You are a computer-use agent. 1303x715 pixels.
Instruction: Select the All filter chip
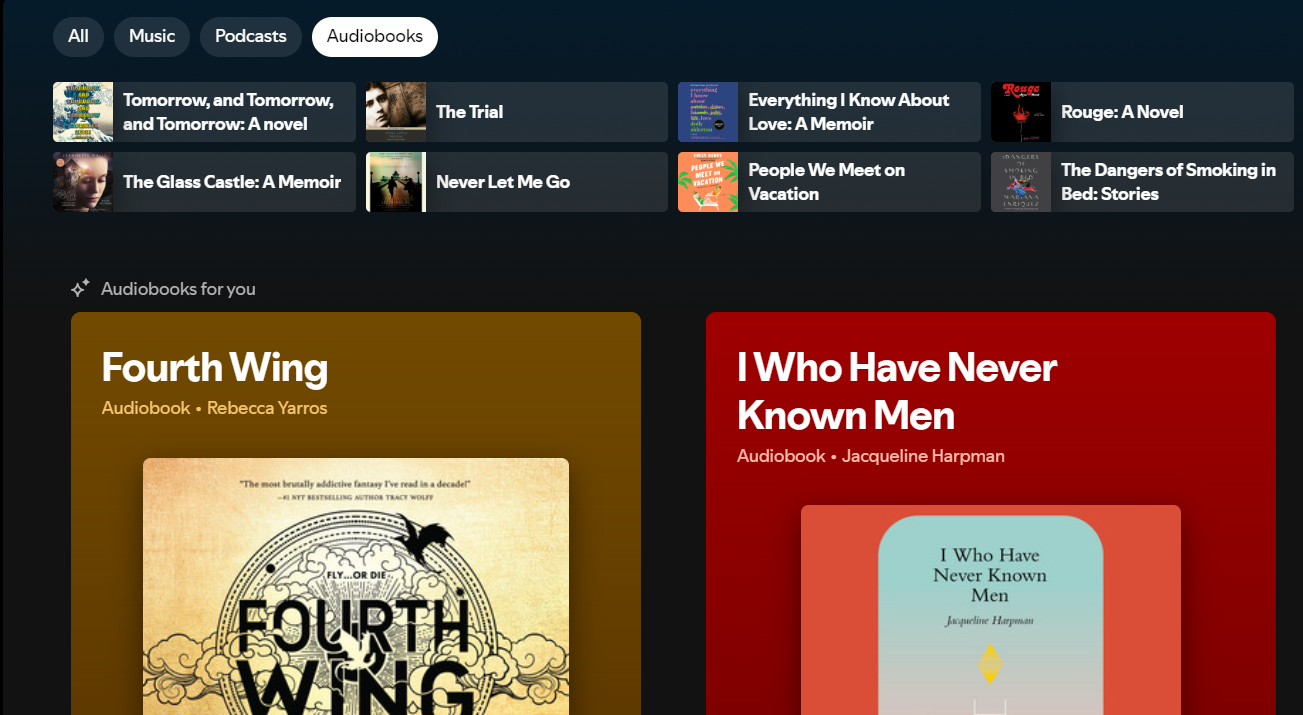(x=78, y=37)
